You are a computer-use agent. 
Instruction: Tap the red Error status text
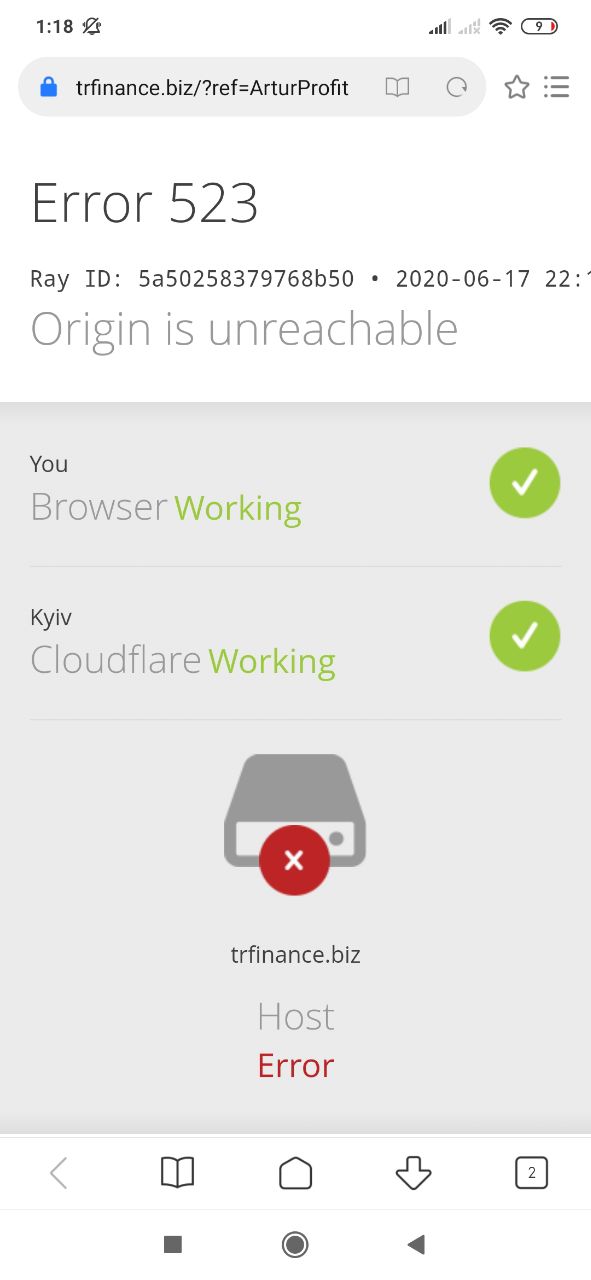296,1065
